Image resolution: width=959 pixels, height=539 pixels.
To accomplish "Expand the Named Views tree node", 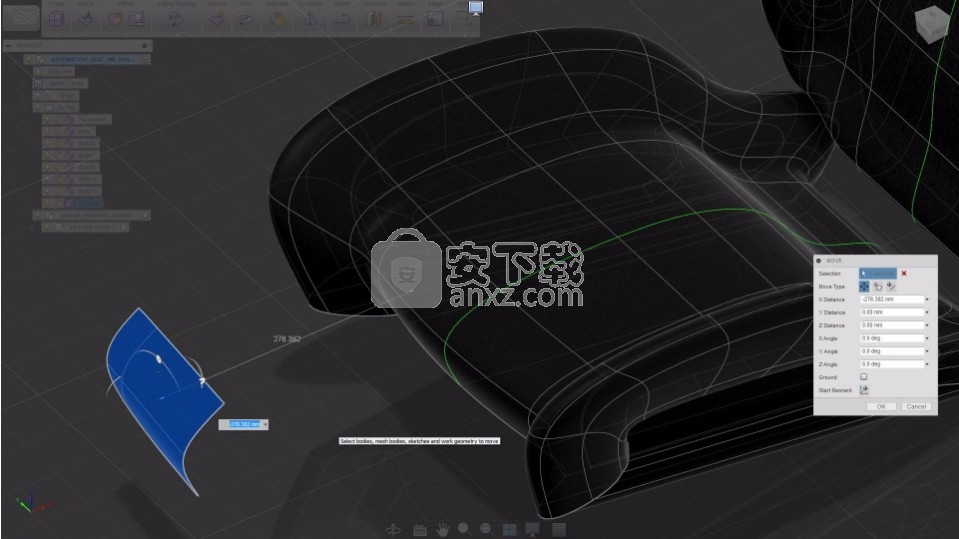I will 24,83.
